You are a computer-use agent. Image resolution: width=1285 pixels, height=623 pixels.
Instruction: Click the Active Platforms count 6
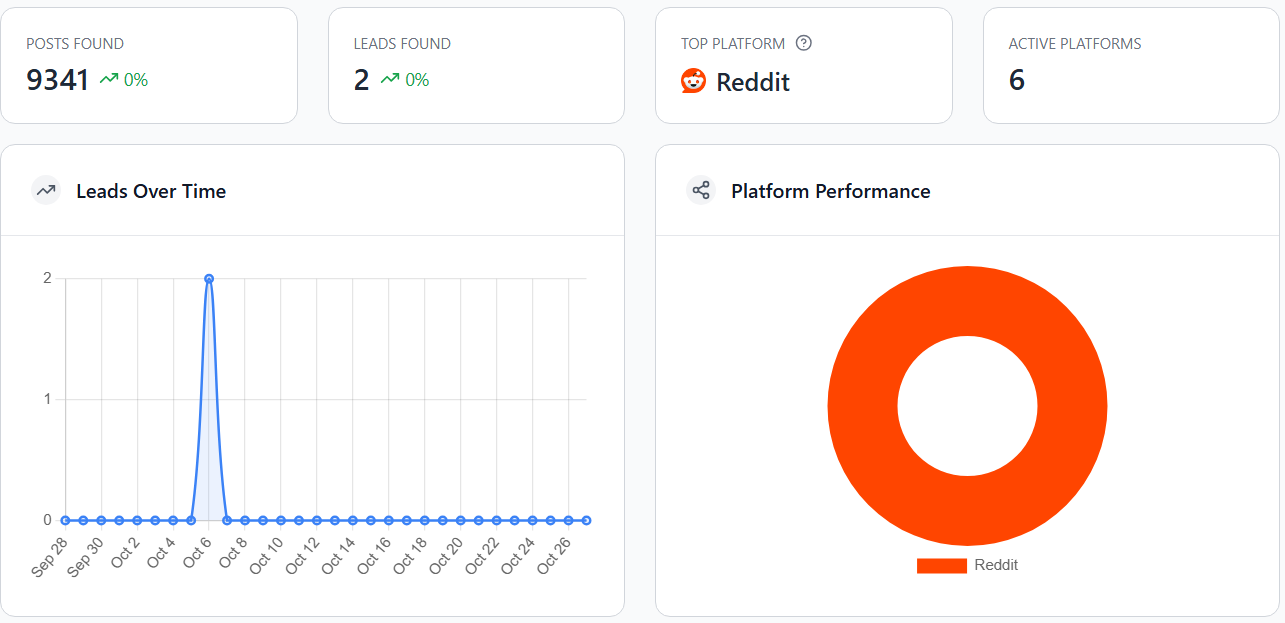[1016, 80]
